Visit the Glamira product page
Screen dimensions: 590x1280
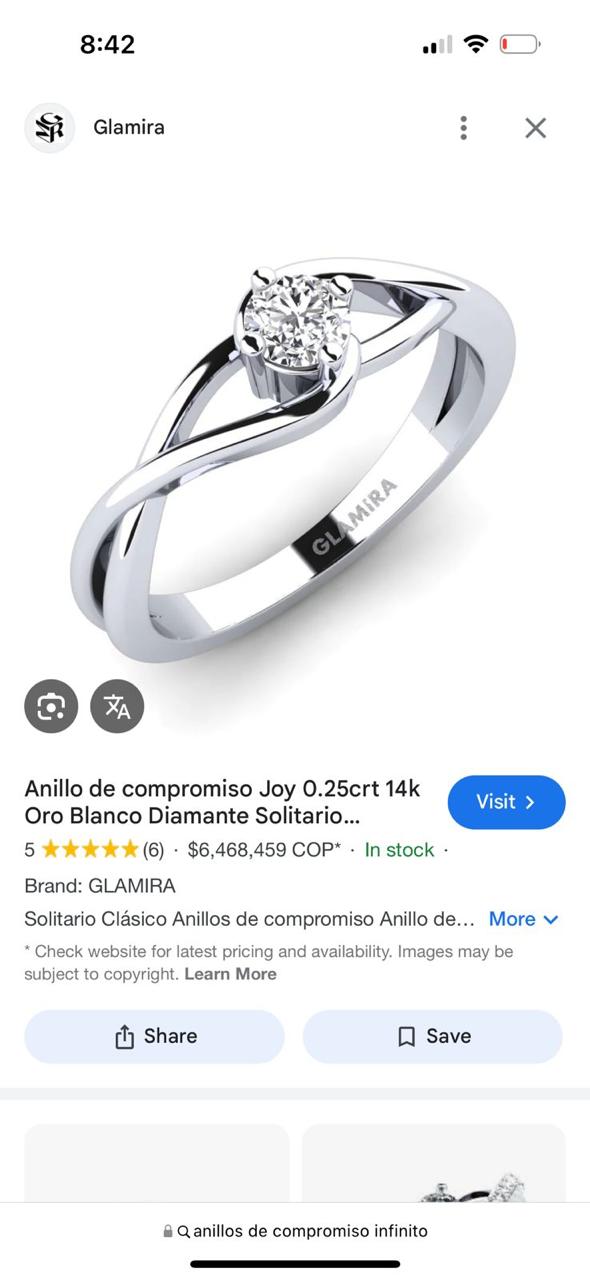(506, 802)
